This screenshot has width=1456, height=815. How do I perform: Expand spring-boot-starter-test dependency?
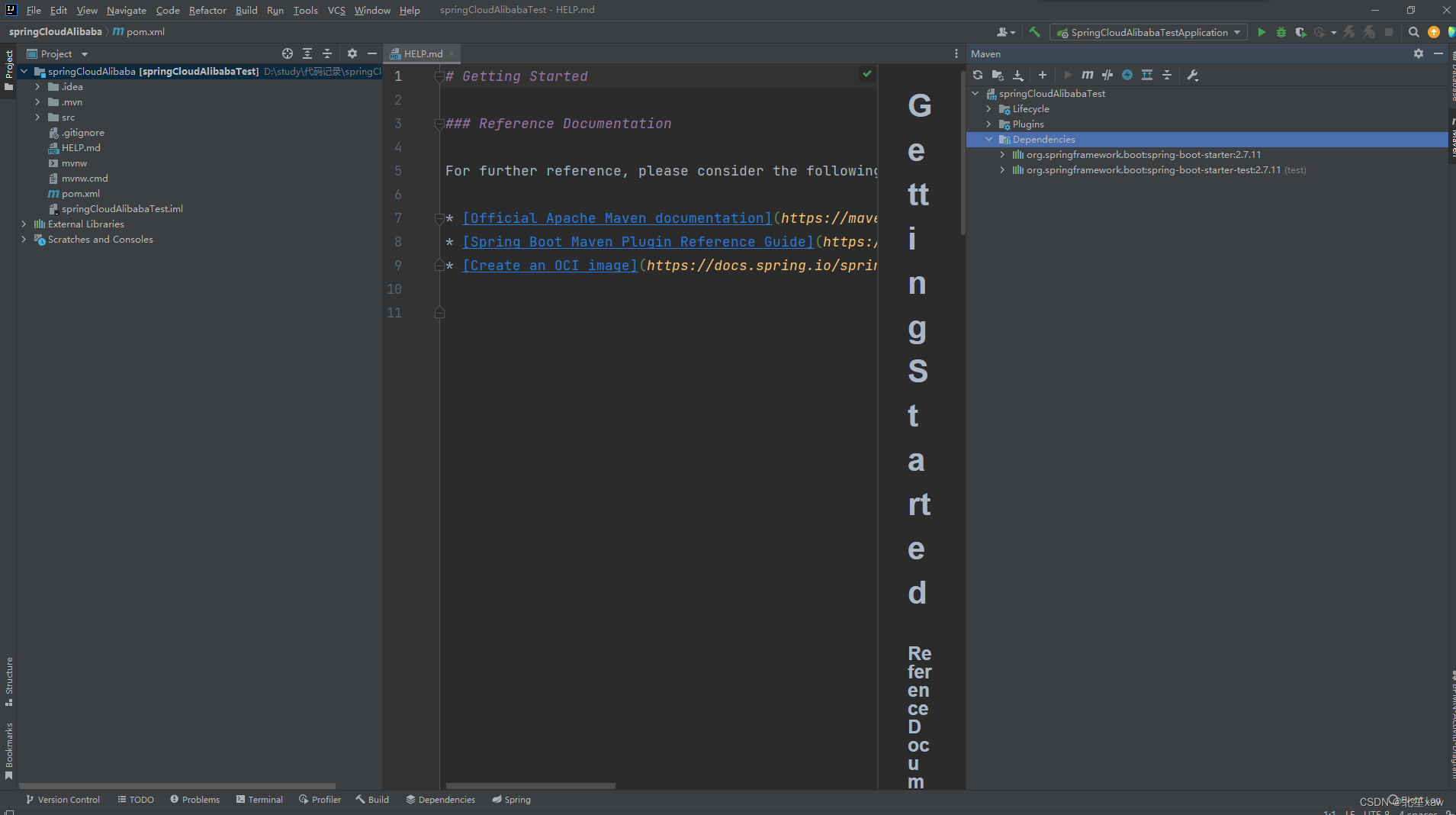click(x=1003, y=170)
